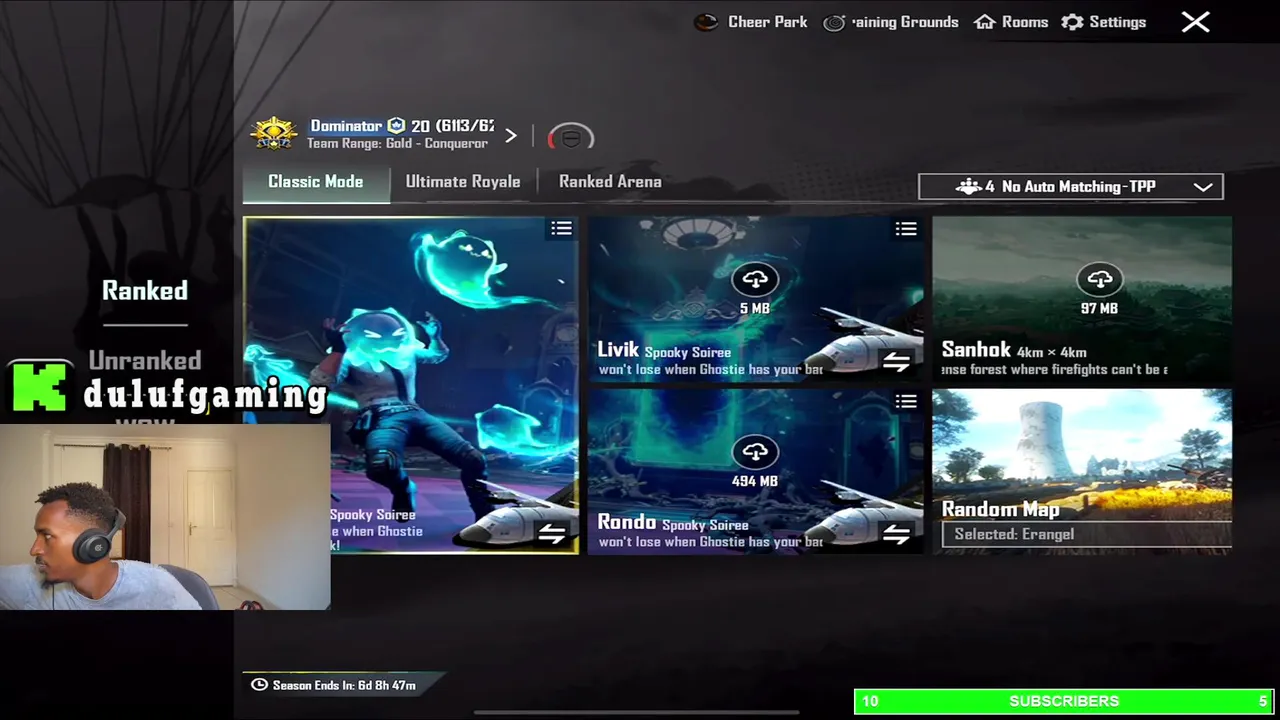
Task: Click Selected: Erangel field
Action: pos(1086,534)
